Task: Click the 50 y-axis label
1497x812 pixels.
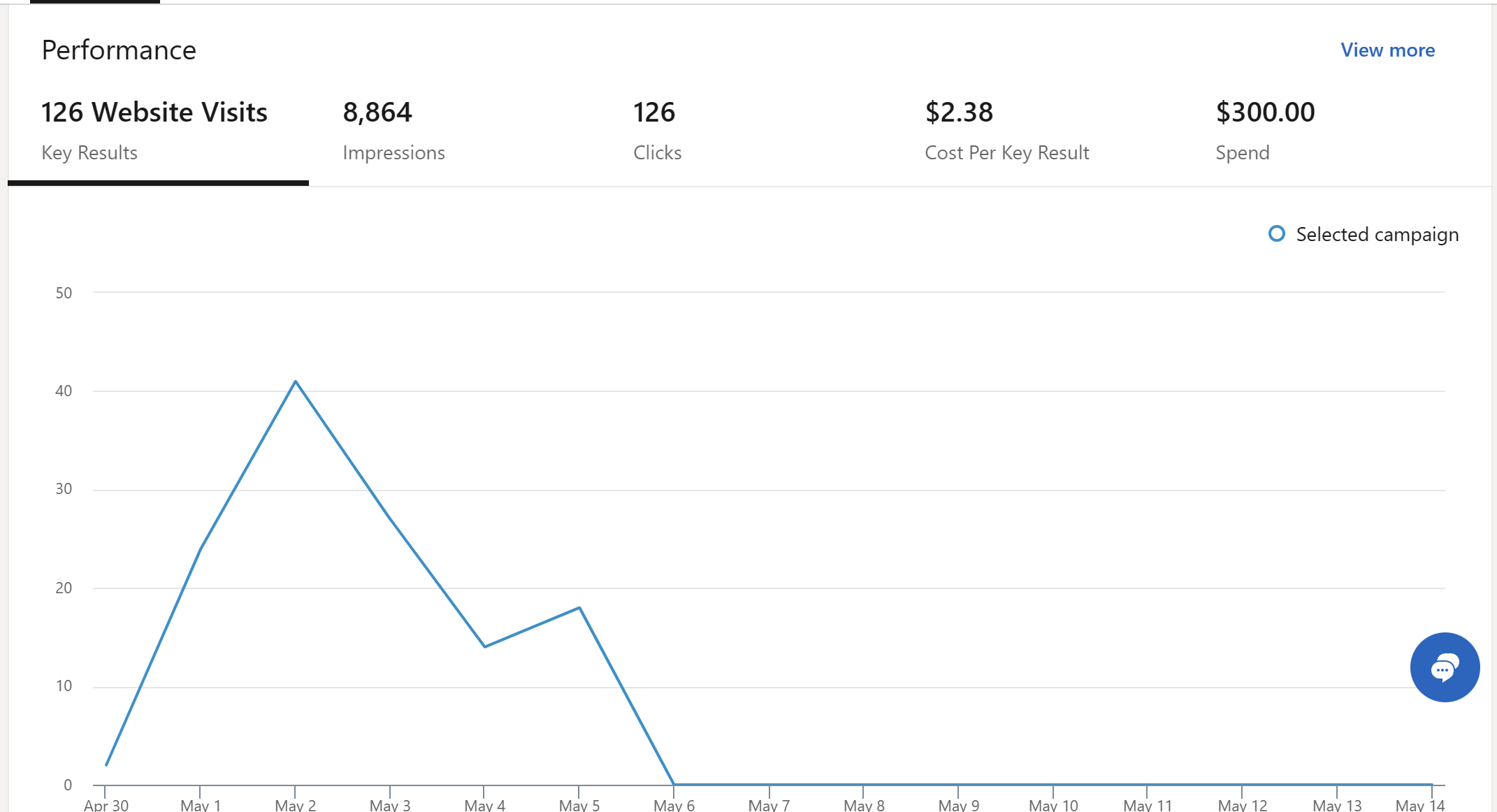Action: click(x=64, y=293)
